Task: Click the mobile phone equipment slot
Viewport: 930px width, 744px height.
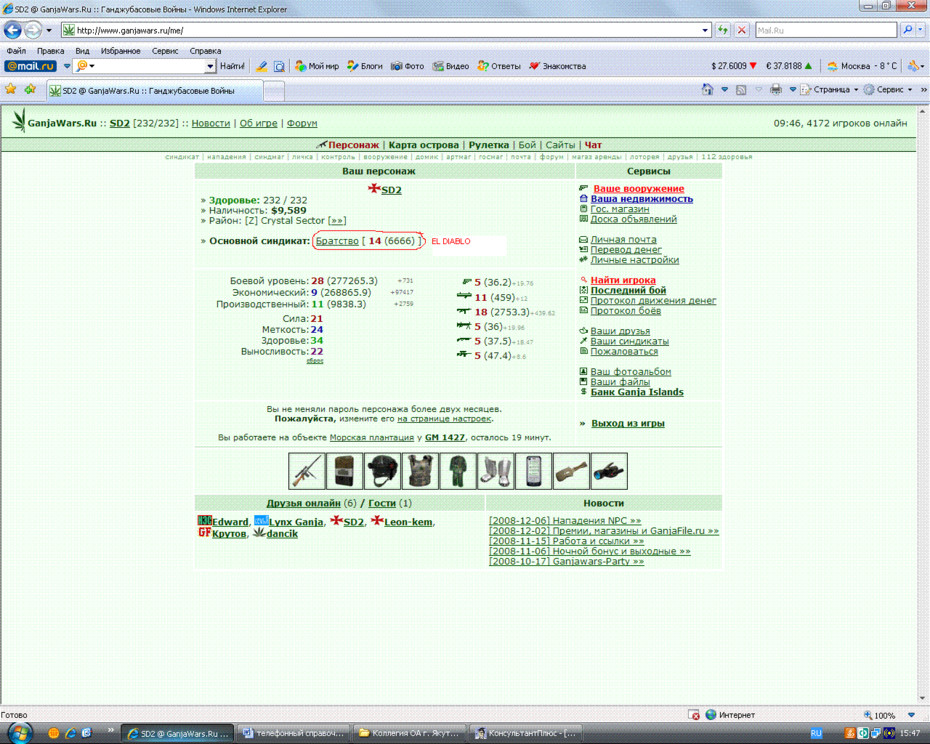Action: pyautogui.click(x=534, y=471)
